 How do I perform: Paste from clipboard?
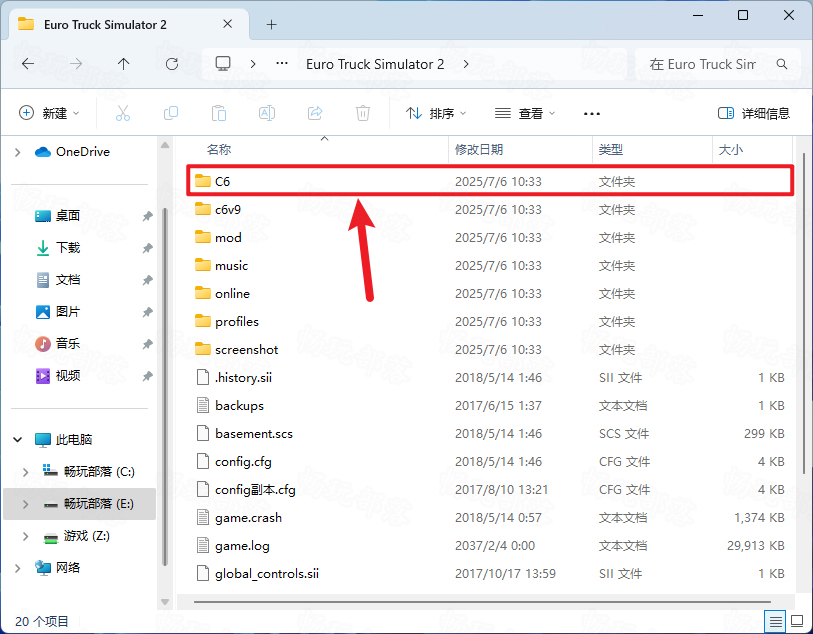[219, 113]
